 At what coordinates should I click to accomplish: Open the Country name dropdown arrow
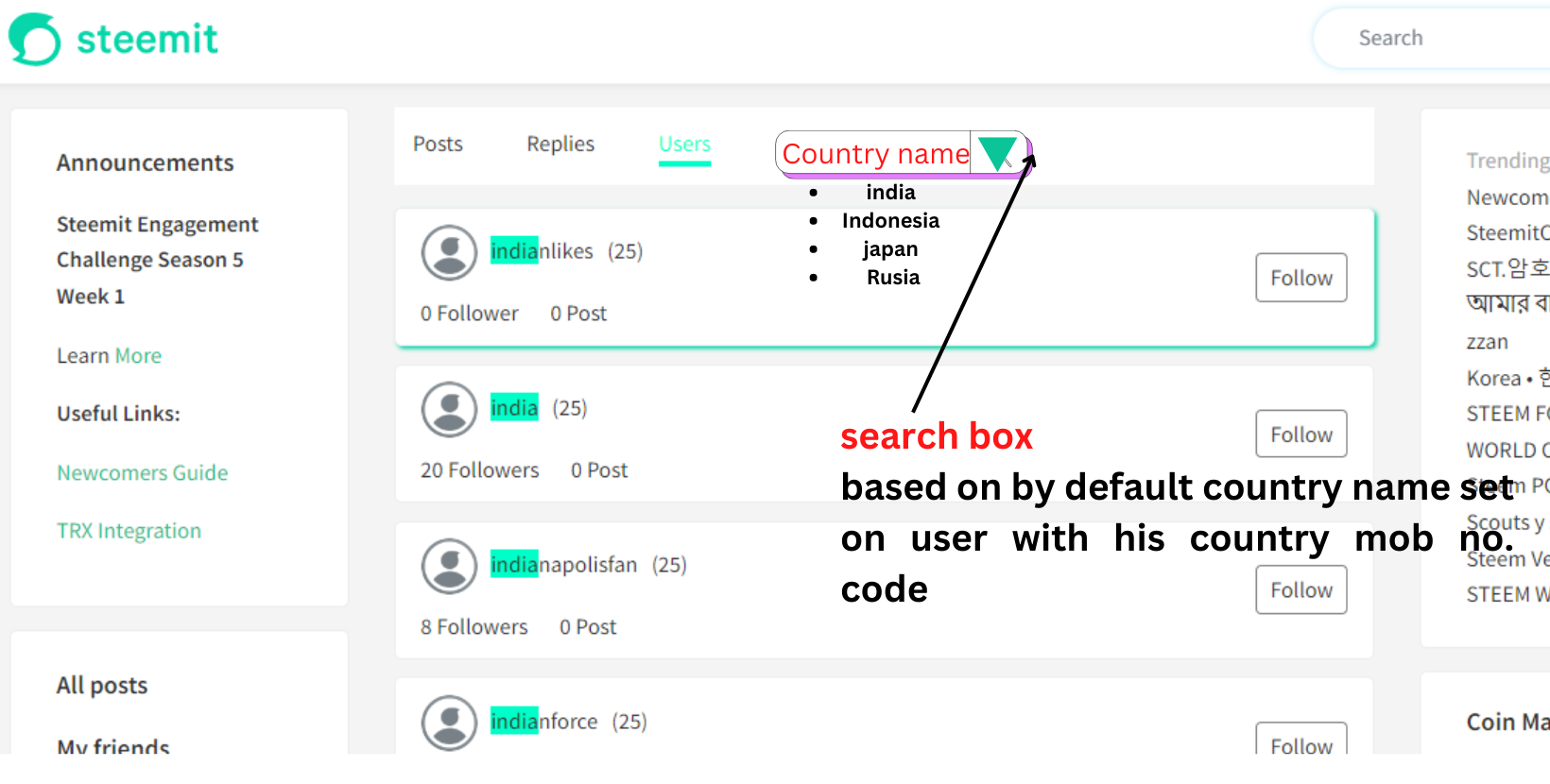997,153
